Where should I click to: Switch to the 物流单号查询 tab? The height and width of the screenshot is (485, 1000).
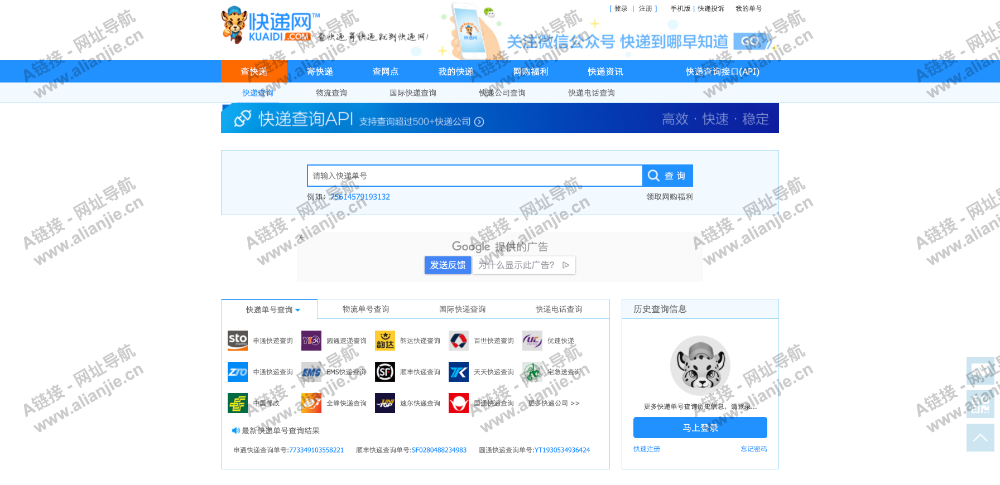point(366,309)
